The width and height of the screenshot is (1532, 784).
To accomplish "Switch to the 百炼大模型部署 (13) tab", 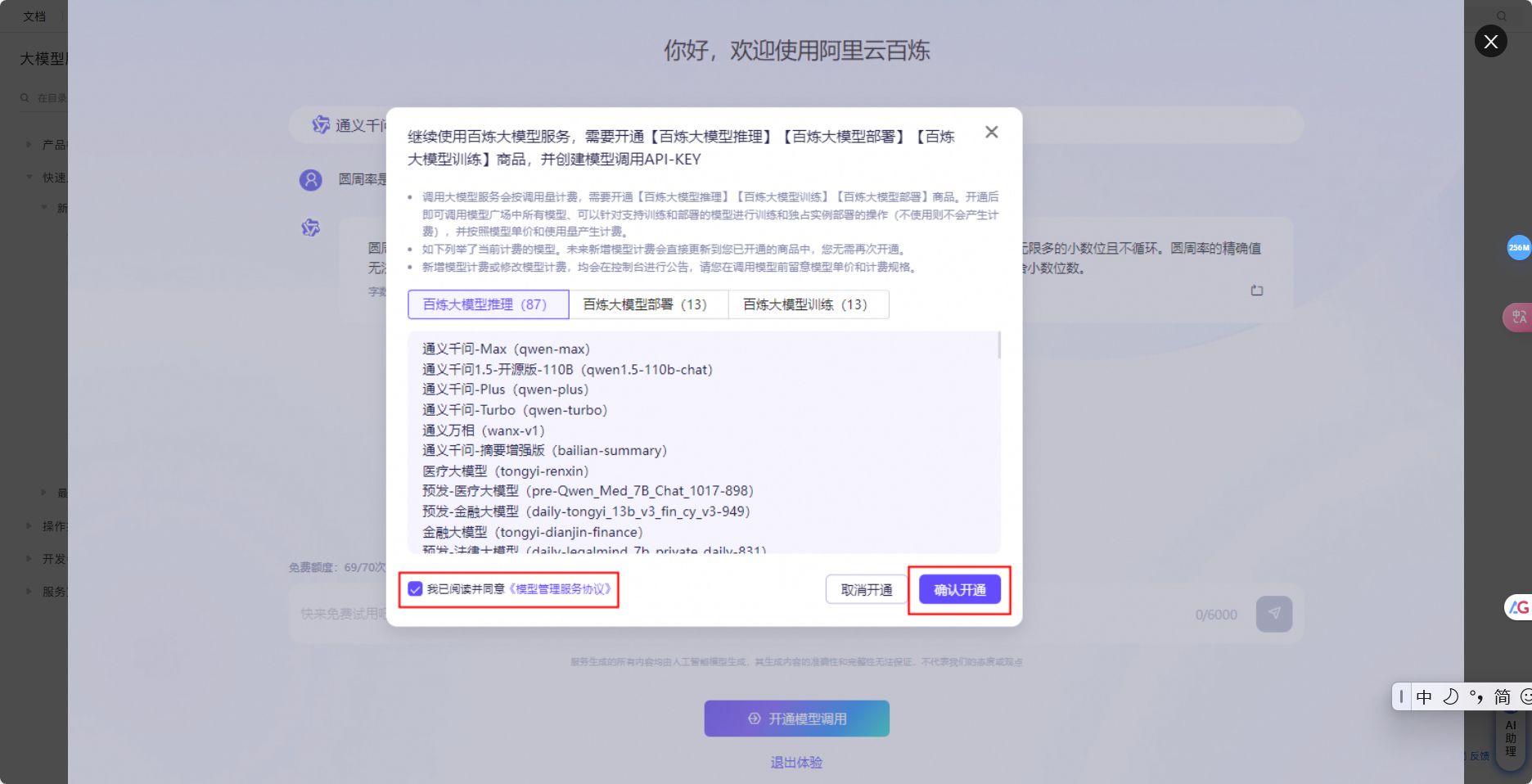I will pos(647,304).
